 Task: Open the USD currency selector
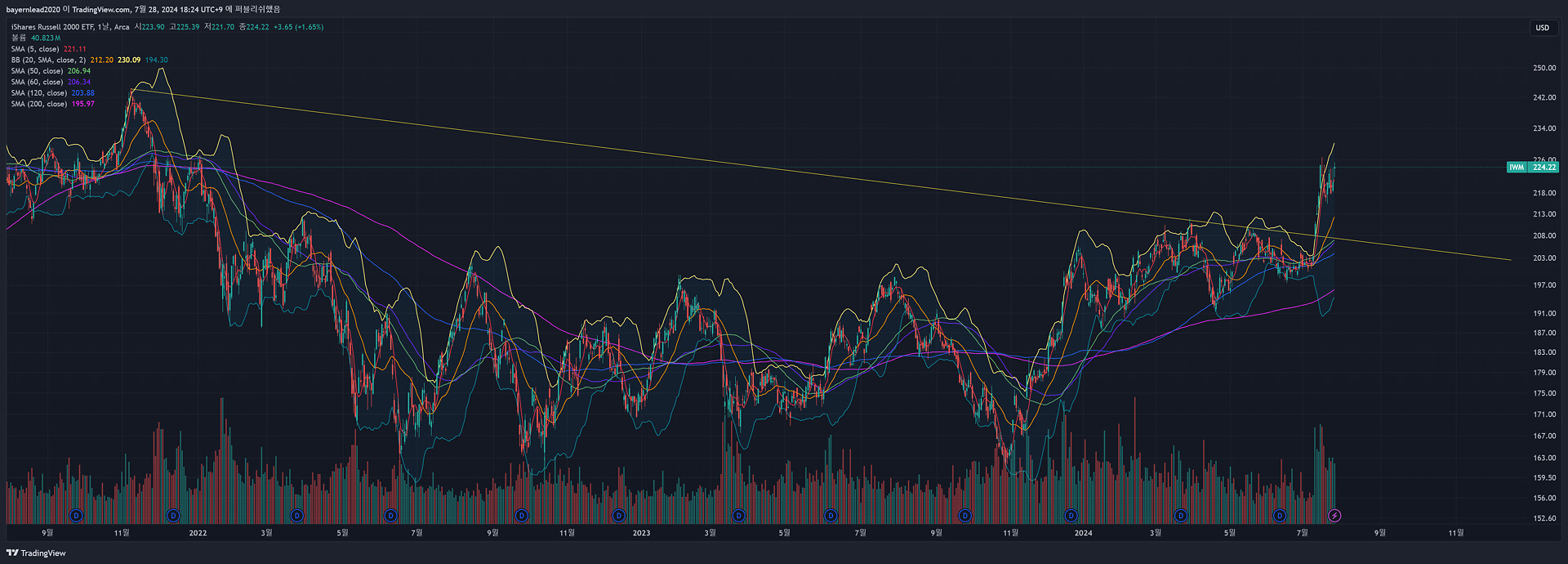(1542, 28)
